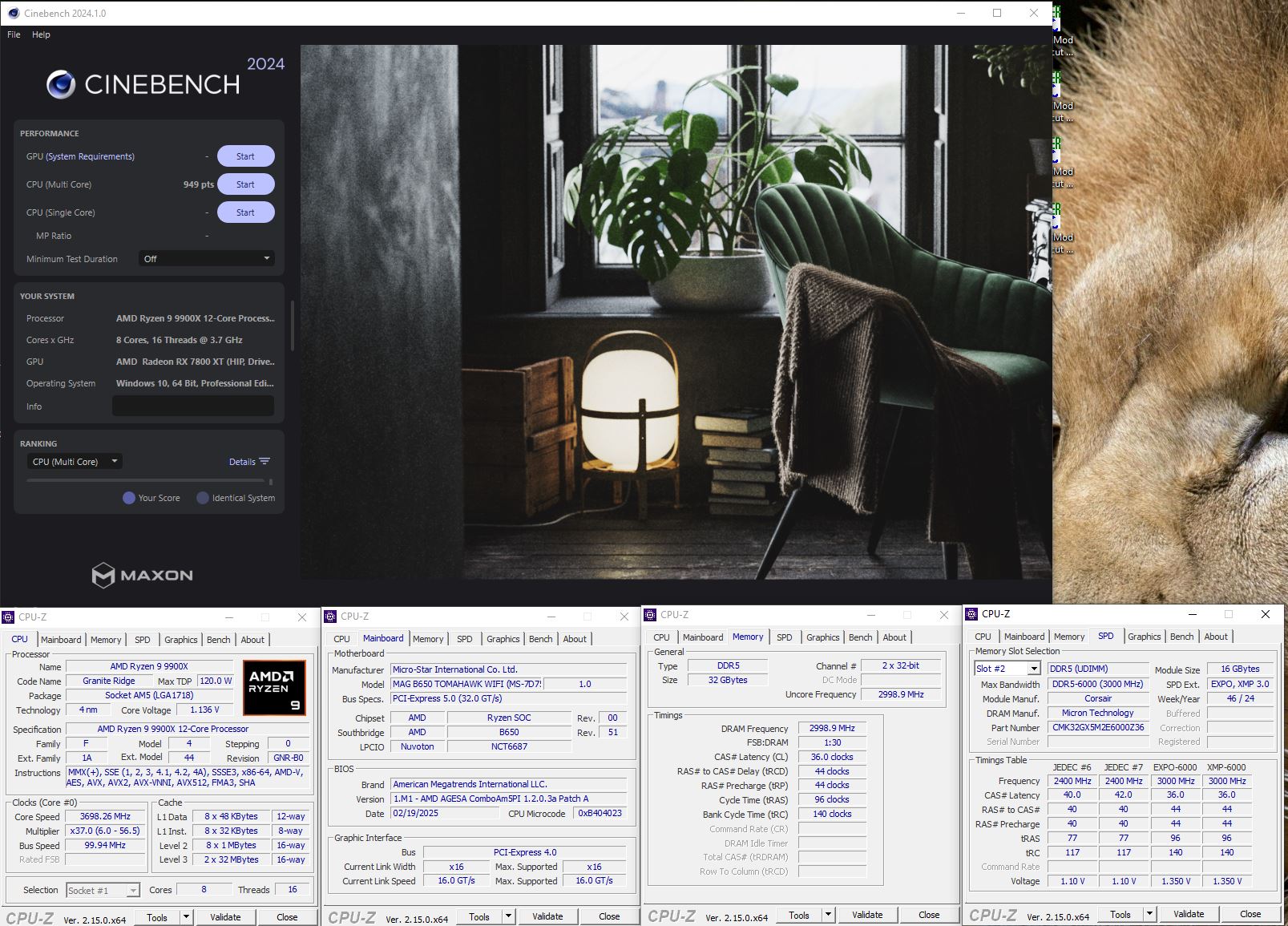Viewport: 1288px width, 926px height.
Task: Open the CPU (Multi Core) ranking dropdown
Action: point(75,462)
